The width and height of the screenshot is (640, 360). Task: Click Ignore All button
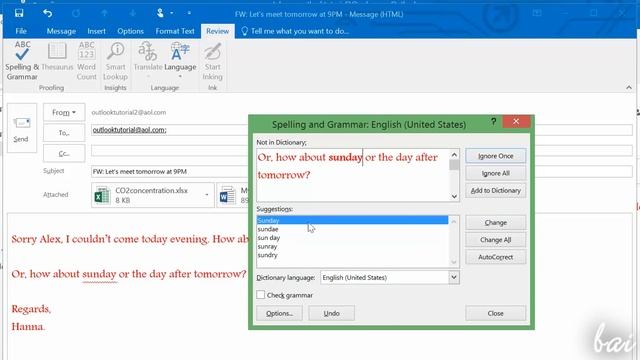(496, 173)
